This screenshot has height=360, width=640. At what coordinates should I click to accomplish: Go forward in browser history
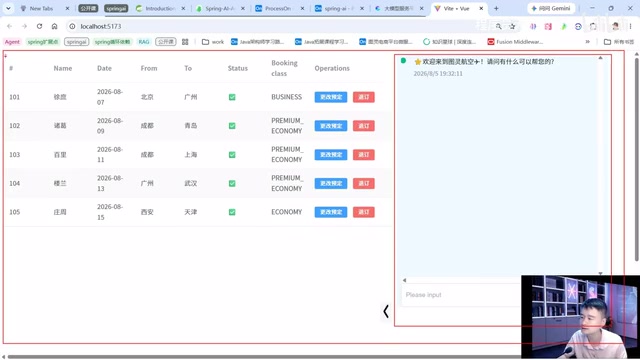24,26
